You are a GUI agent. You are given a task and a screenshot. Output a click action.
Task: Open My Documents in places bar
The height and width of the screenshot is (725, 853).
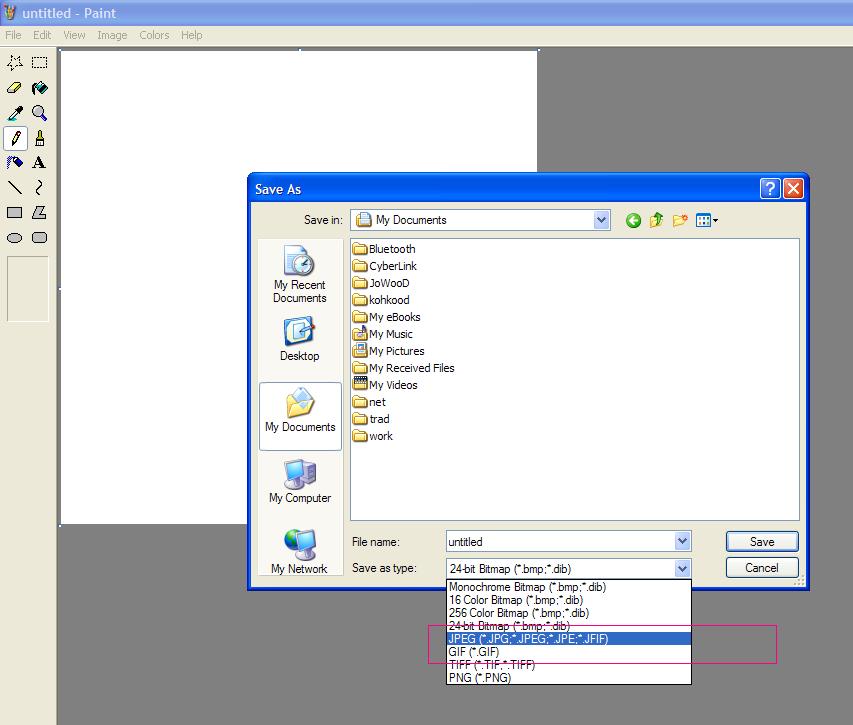tap(300, 416)
